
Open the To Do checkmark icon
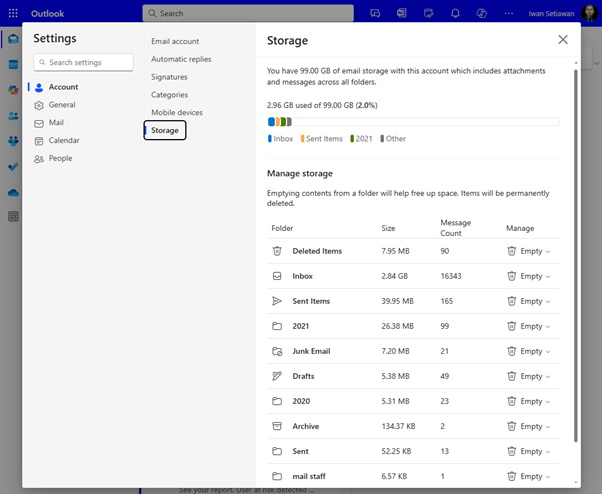(x=13, y=166)
